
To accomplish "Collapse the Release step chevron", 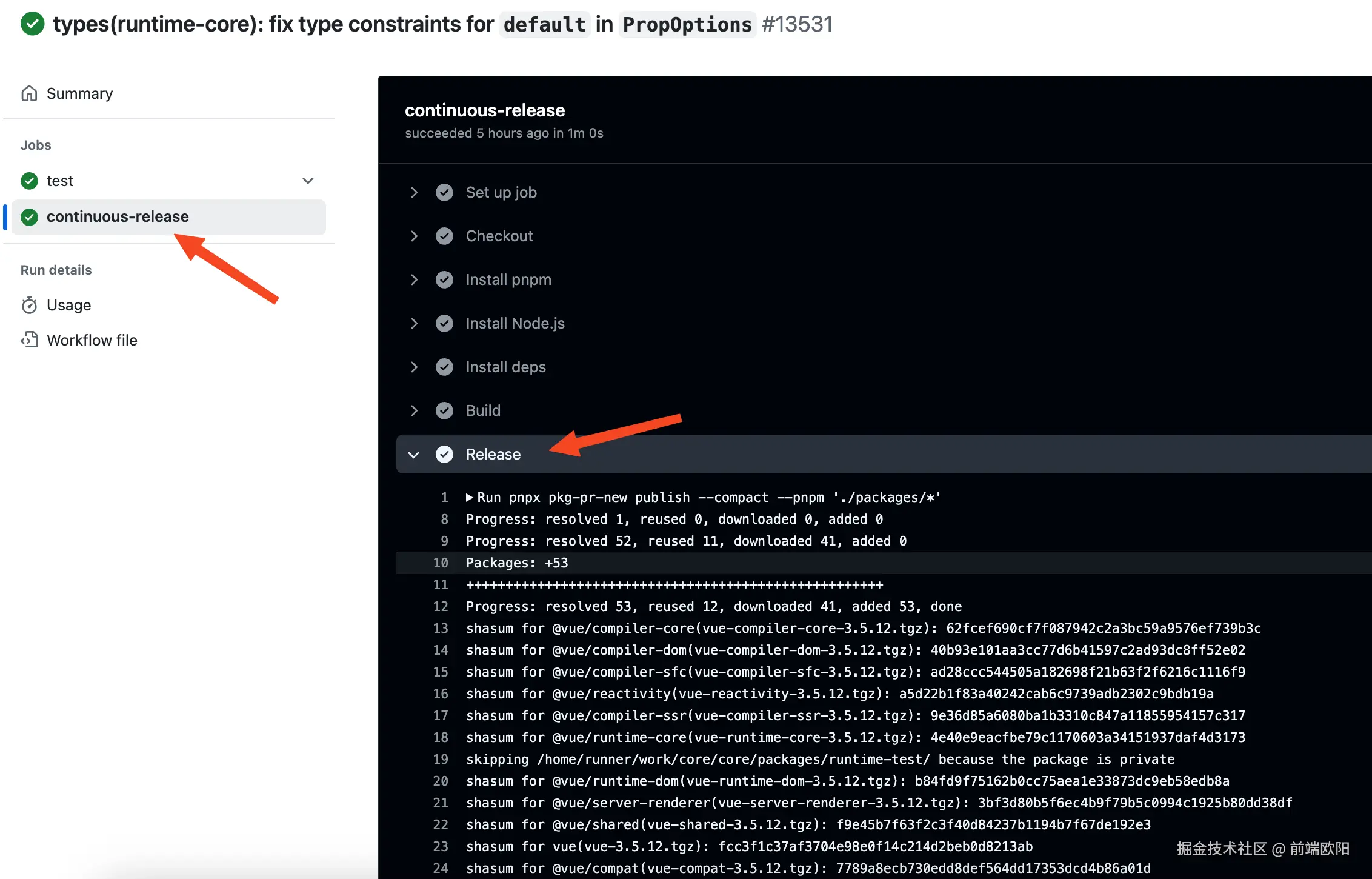I will [414, 455].
